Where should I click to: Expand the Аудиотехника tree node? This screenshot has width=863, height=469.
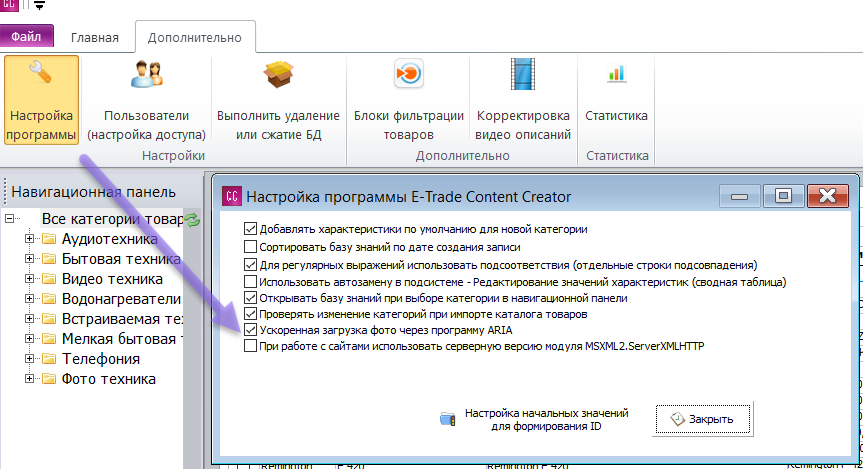[x=29, y=238]
